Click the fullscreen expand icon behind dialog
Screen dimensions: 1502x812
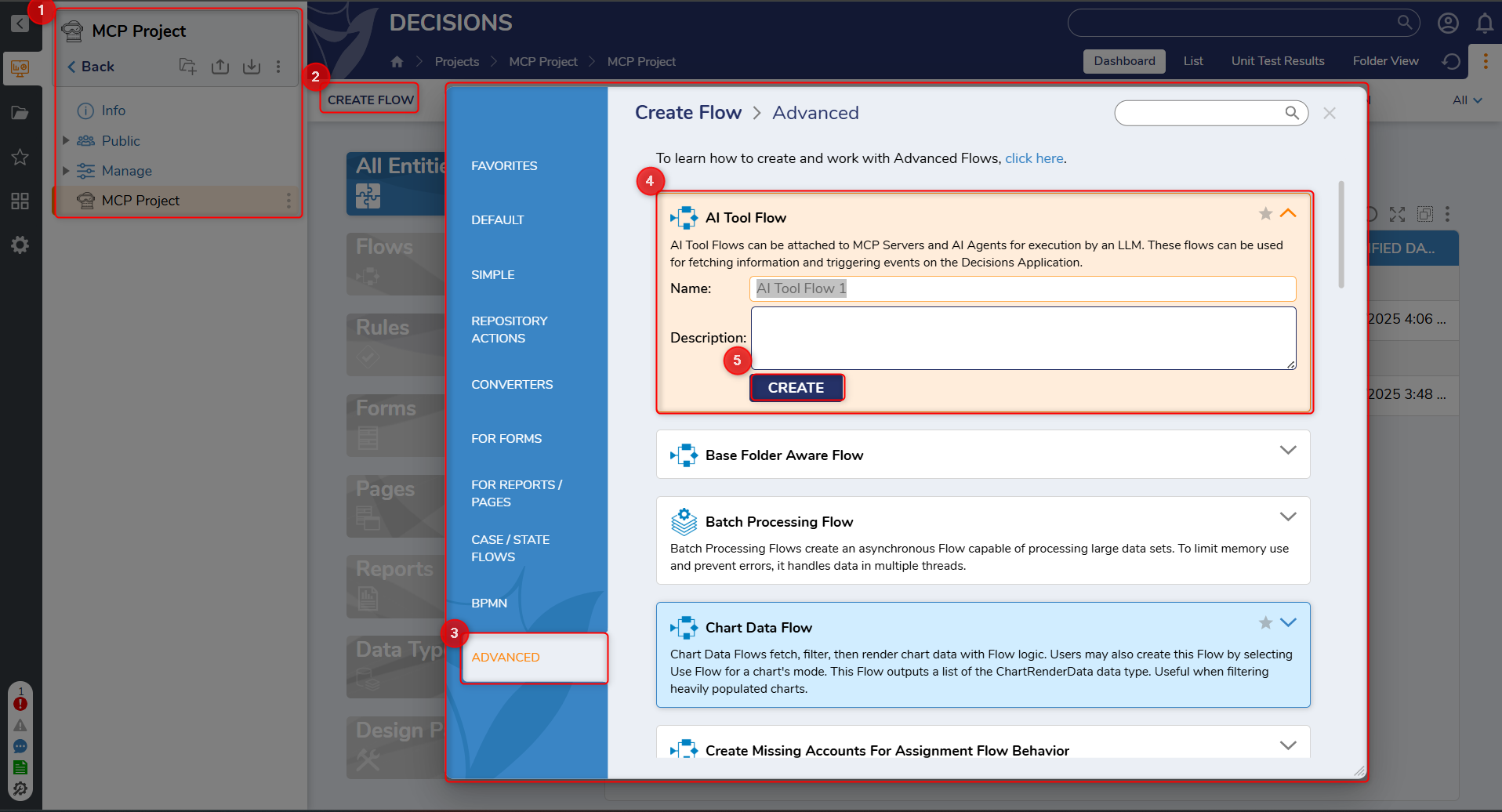pos(1397,214)
